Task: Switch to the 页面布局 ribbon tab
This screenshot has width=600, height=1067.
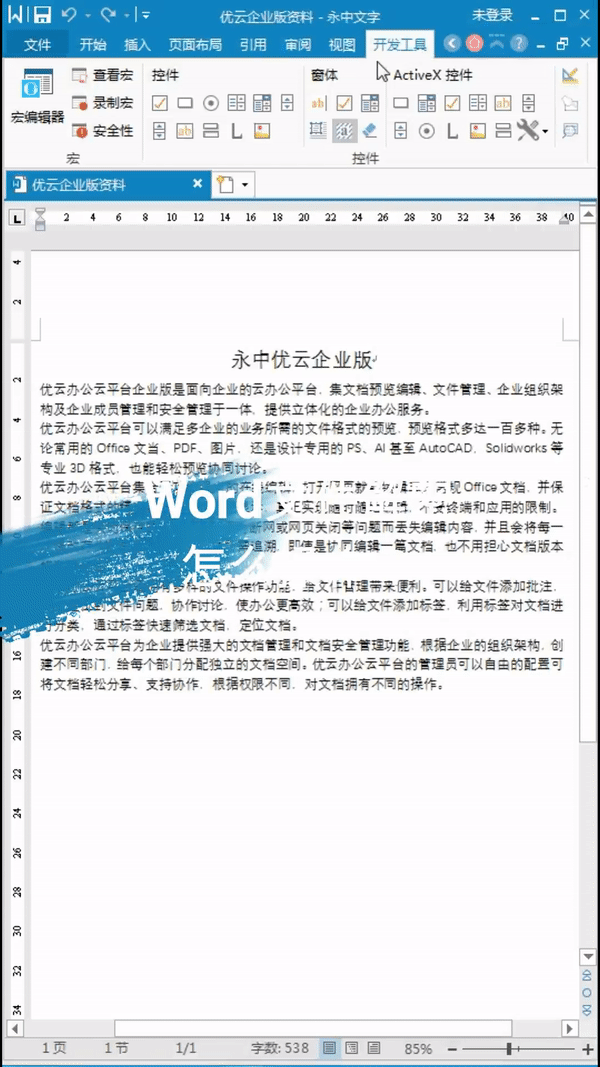Action: tap(195, 44)
